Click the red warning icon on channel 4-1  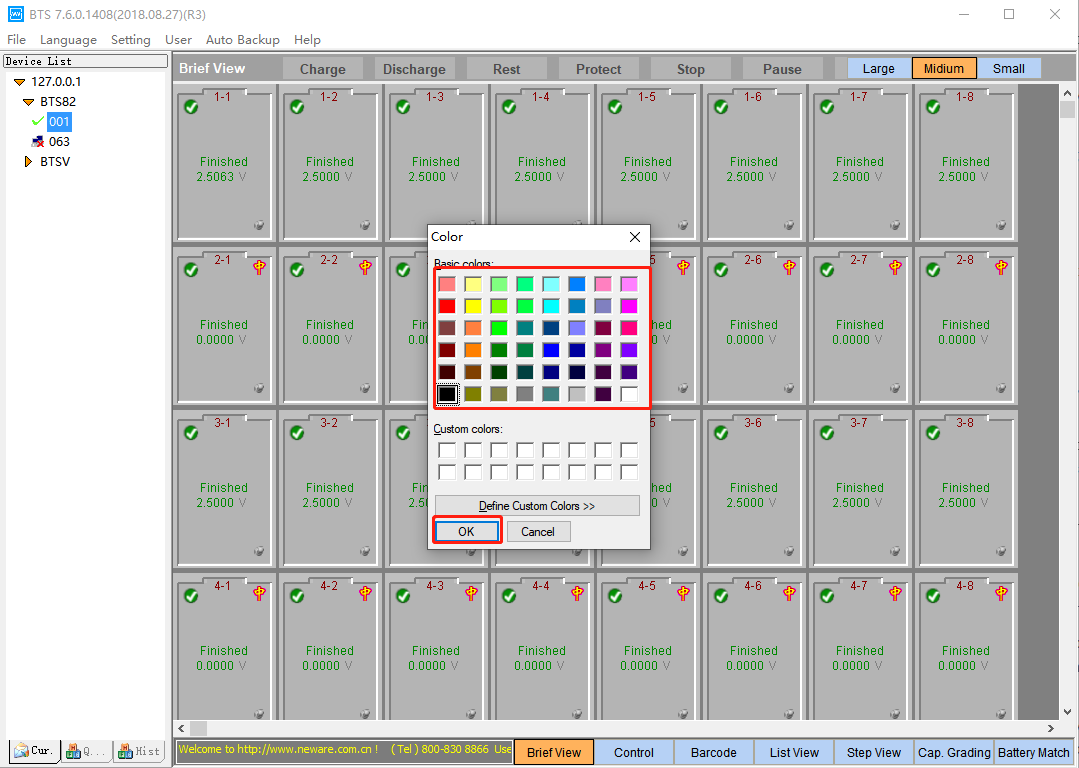point(259,593)
